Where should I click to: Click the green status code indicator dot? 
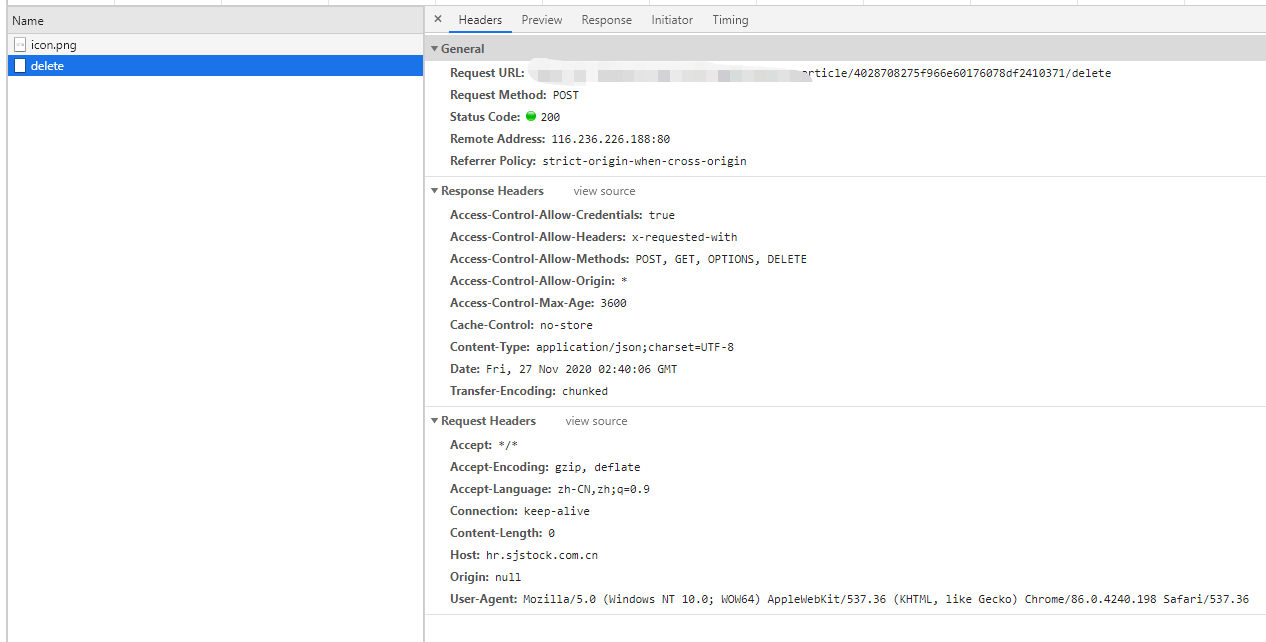(x=533, y=116)
